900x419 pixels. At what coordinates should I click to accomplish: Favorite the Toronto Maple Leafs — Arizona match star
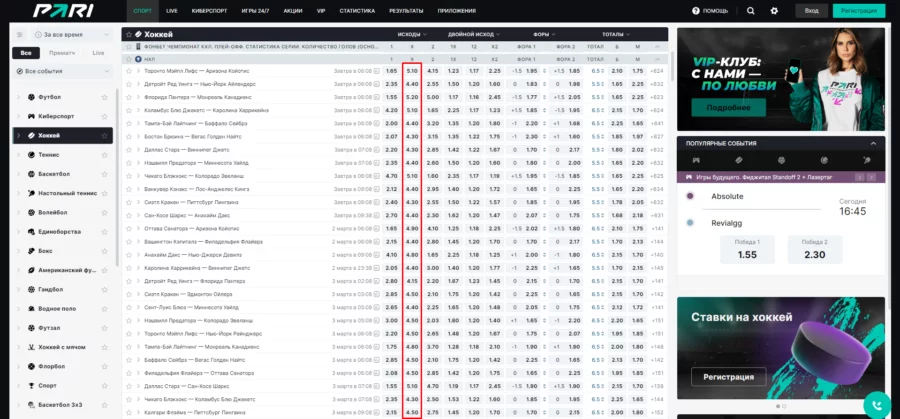(x=127, y=71)
